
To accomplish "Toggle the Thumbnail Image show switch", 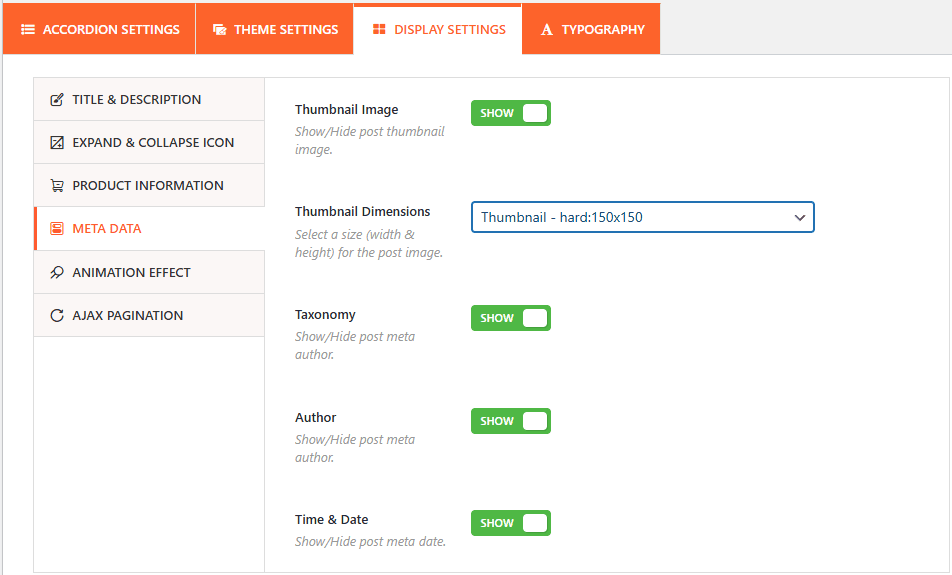I will [511, 113].
